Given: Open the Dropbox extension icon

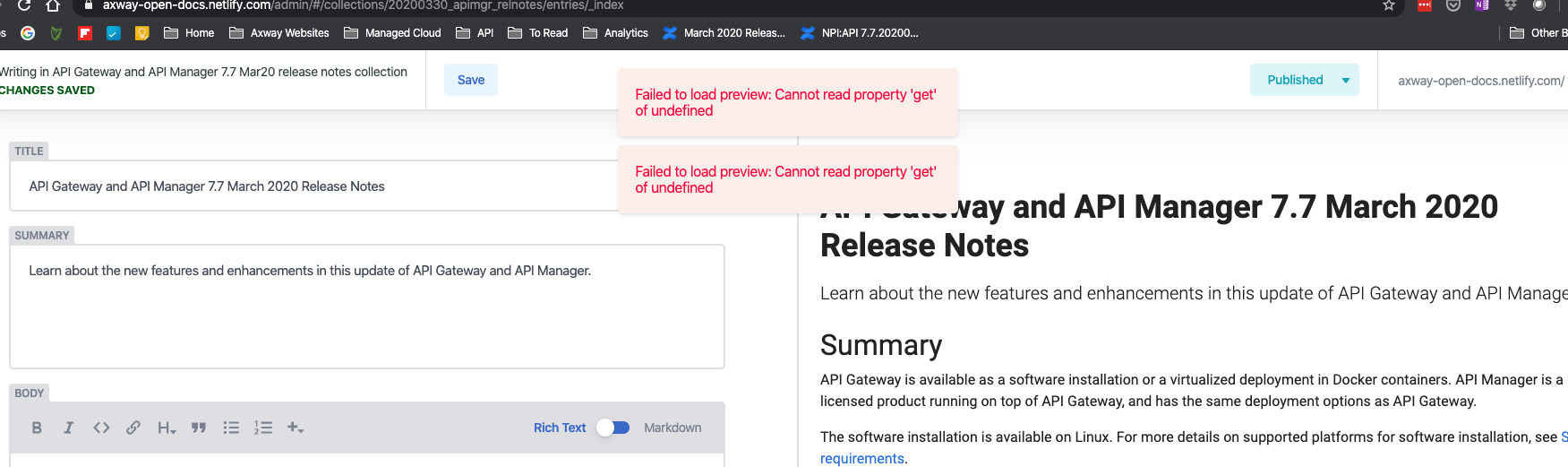Looking at the screenshot, I should coord(1511,5).
